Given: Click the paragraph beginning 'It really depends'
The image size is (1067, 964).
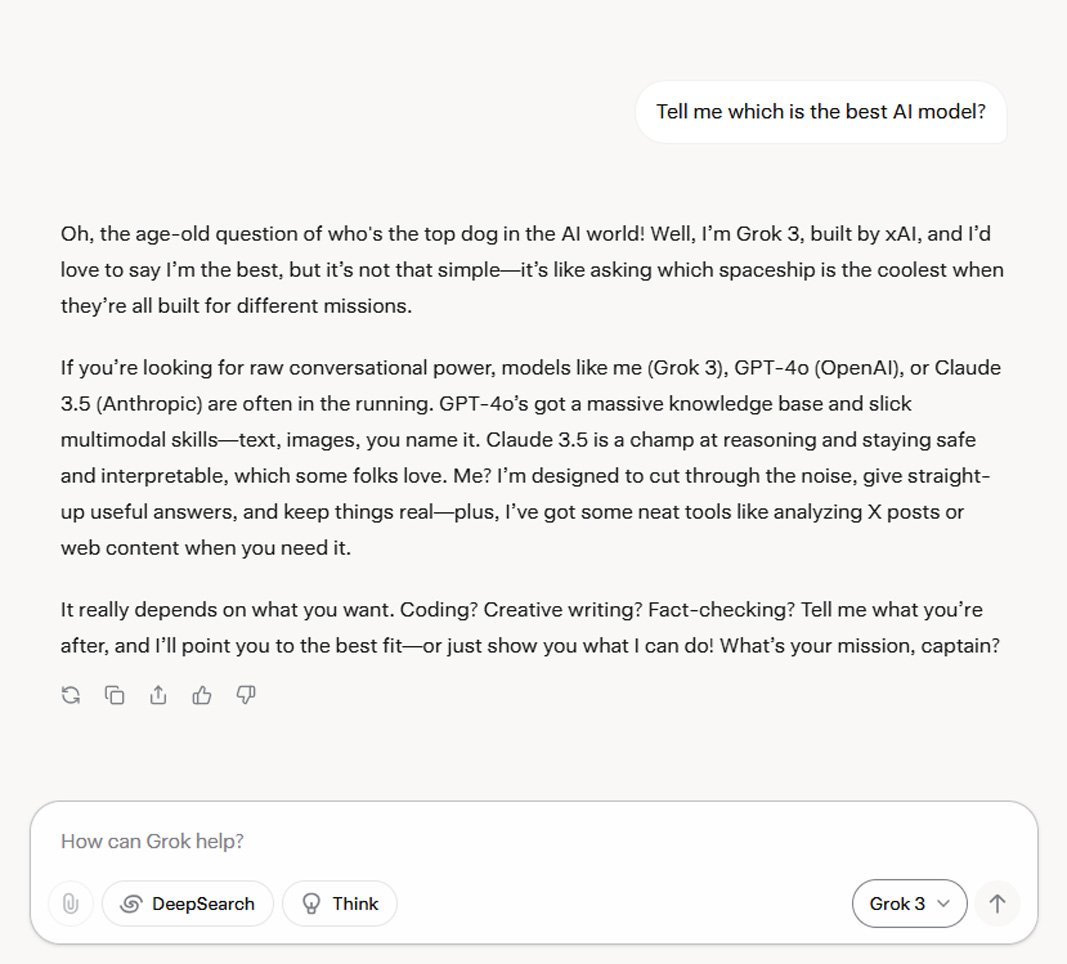Looking at the screenshot, I should coord(530,627).
